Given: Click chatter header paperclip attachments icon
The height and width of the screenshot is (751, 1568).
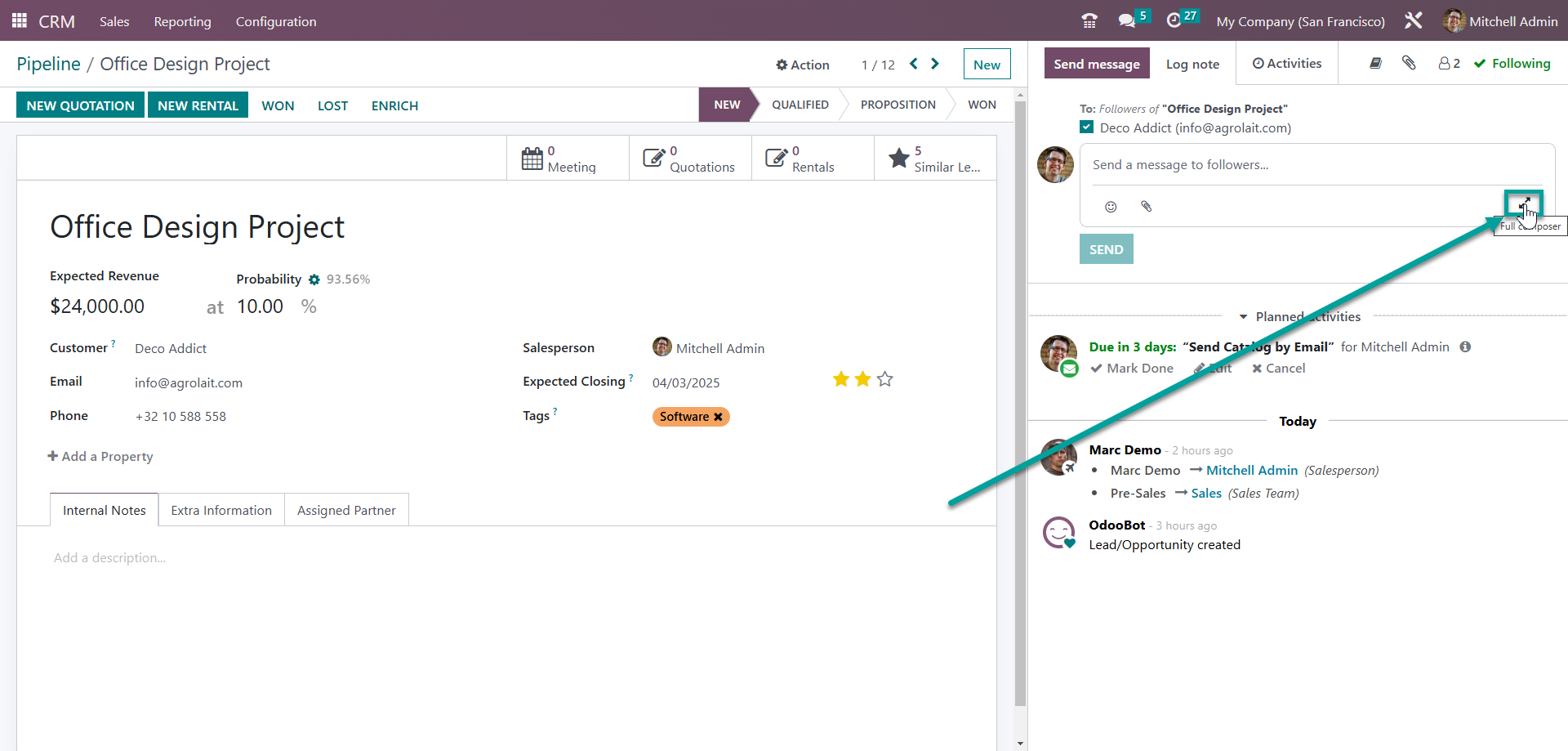Looking at the screenshot, I should (x=1409, y=63).
